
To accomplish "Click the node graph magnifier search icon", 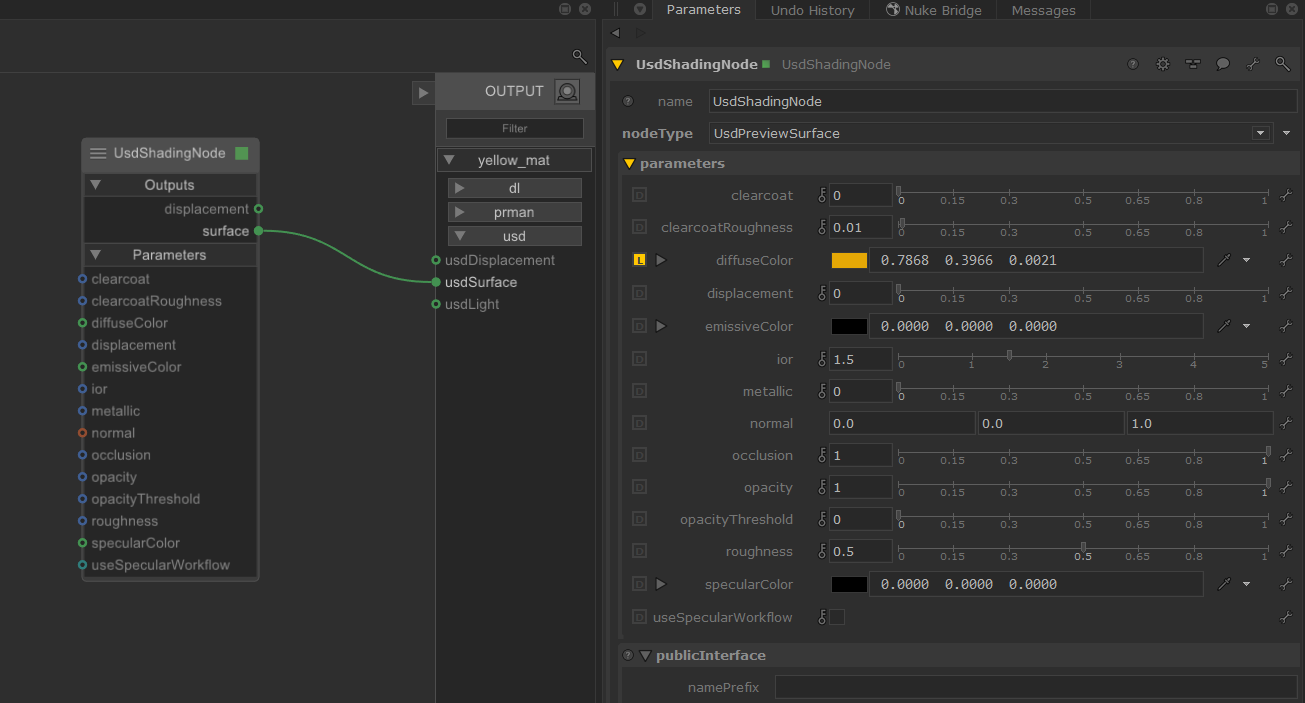I will (x=579, y=56).
